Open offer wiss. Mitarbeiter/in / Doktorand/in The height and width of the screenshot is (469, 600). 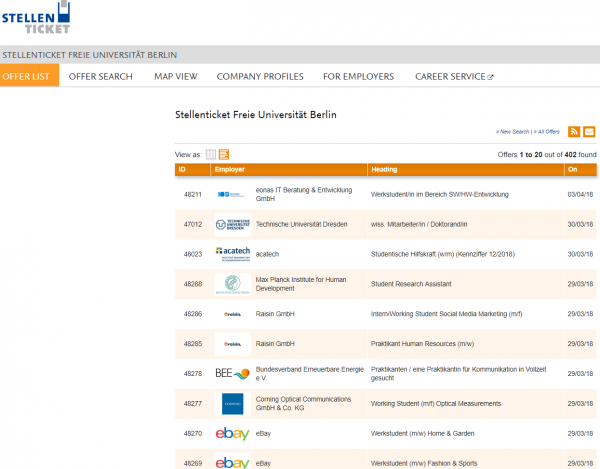(419, 225)
